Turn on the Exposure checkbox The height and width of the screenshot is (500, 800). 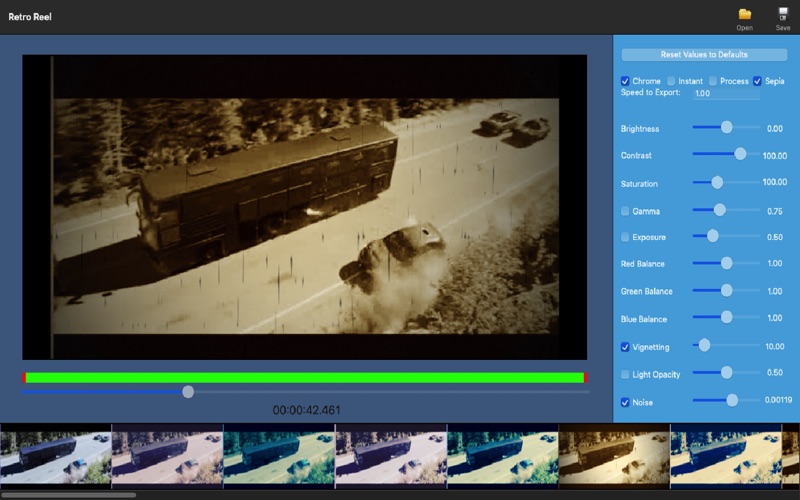[x=625, y=237]
